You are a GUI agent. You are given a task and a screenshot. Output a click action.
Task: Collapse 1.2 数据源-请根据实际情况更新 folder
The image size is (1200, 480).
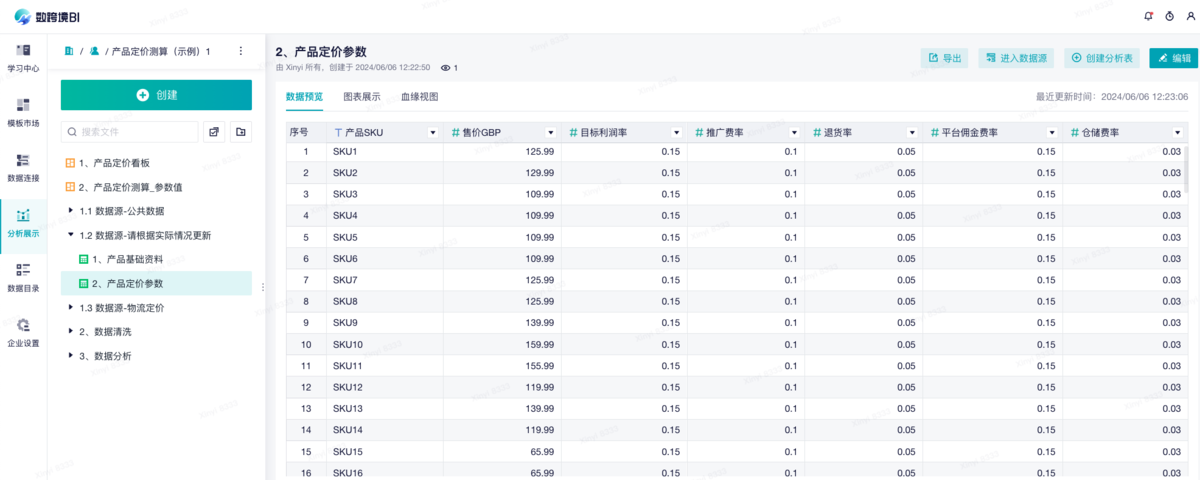click(70, 235)
